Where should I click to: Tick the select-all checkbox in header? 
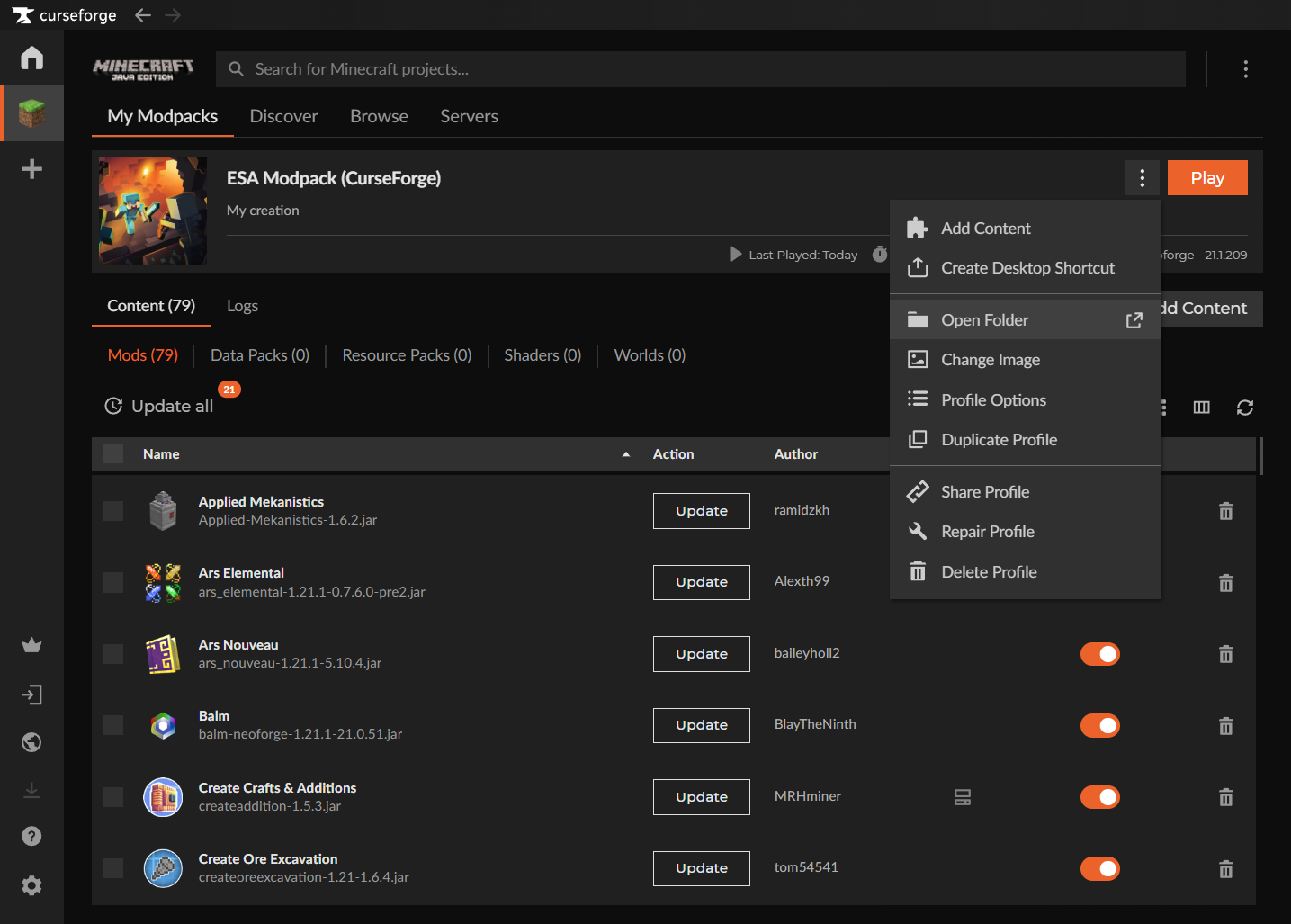pos(113,453)
